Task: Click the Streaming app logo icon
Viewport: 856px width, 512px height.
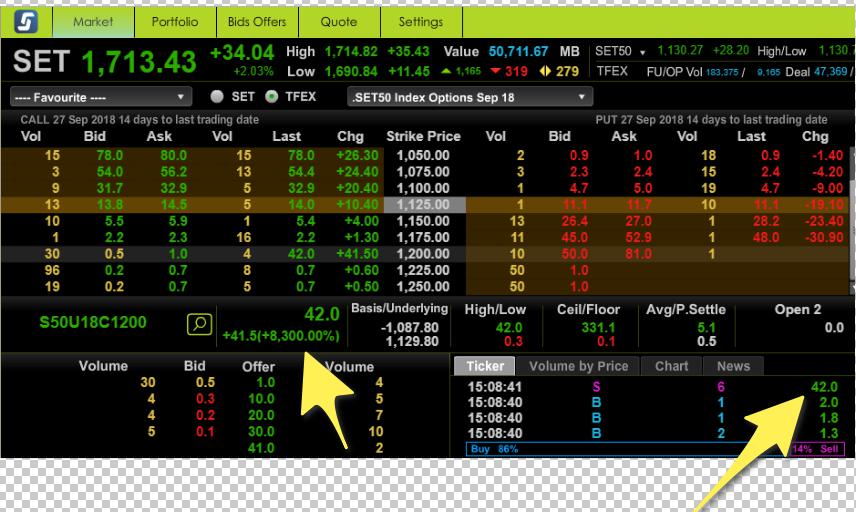Action: 26,22
